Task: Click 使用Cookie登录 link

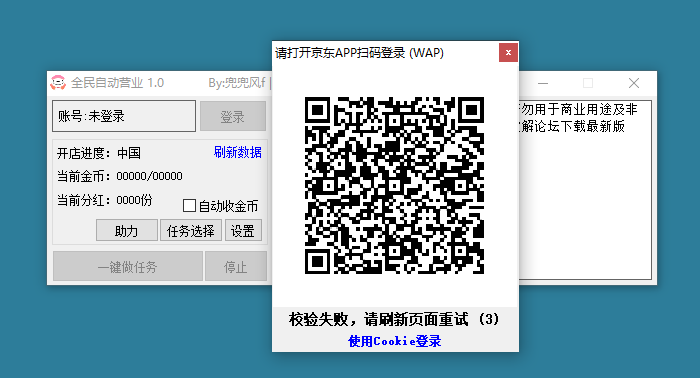Action: (x=395, y=341)
